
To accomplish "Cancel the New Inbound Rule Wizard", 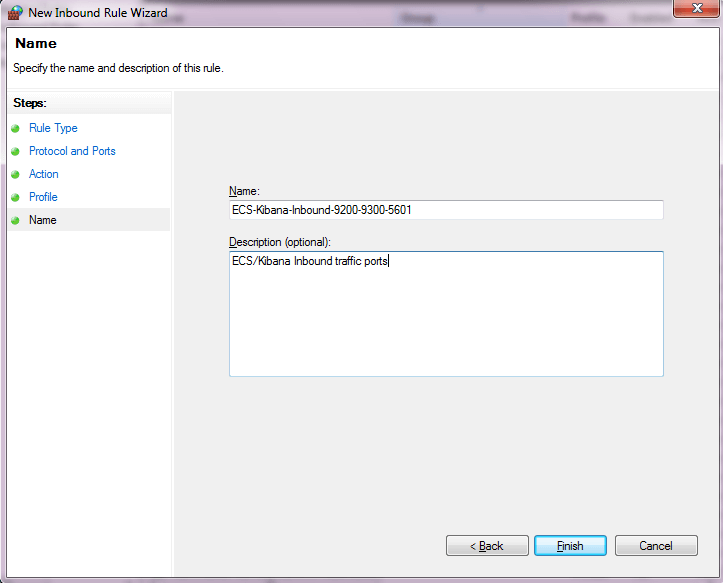I will [656, 546].
